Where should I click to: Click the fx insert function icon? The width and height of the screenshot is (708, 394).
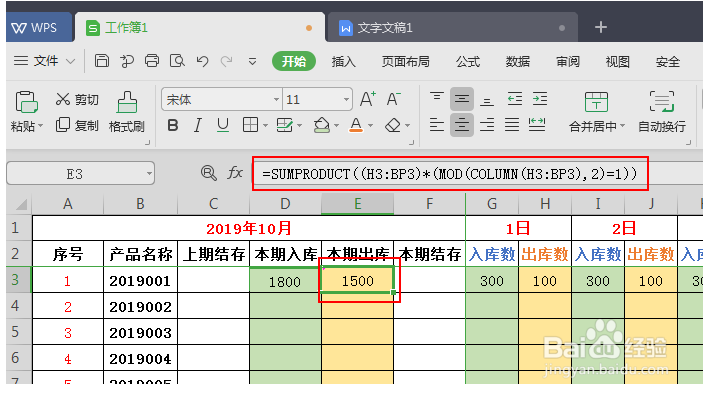tap(235, 173)
